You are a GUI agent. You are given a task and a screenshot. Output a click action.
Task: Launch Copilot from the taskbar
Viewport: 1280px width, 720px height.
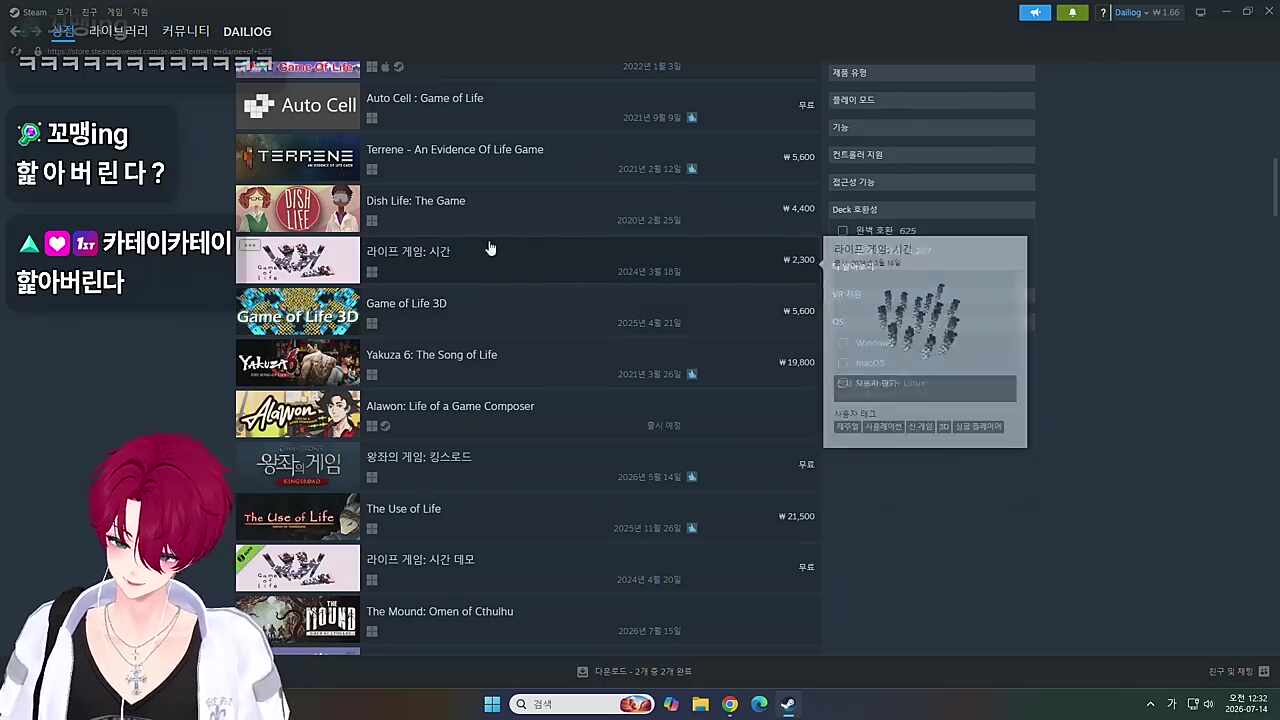pyautogui.click(x=671, y=704)
